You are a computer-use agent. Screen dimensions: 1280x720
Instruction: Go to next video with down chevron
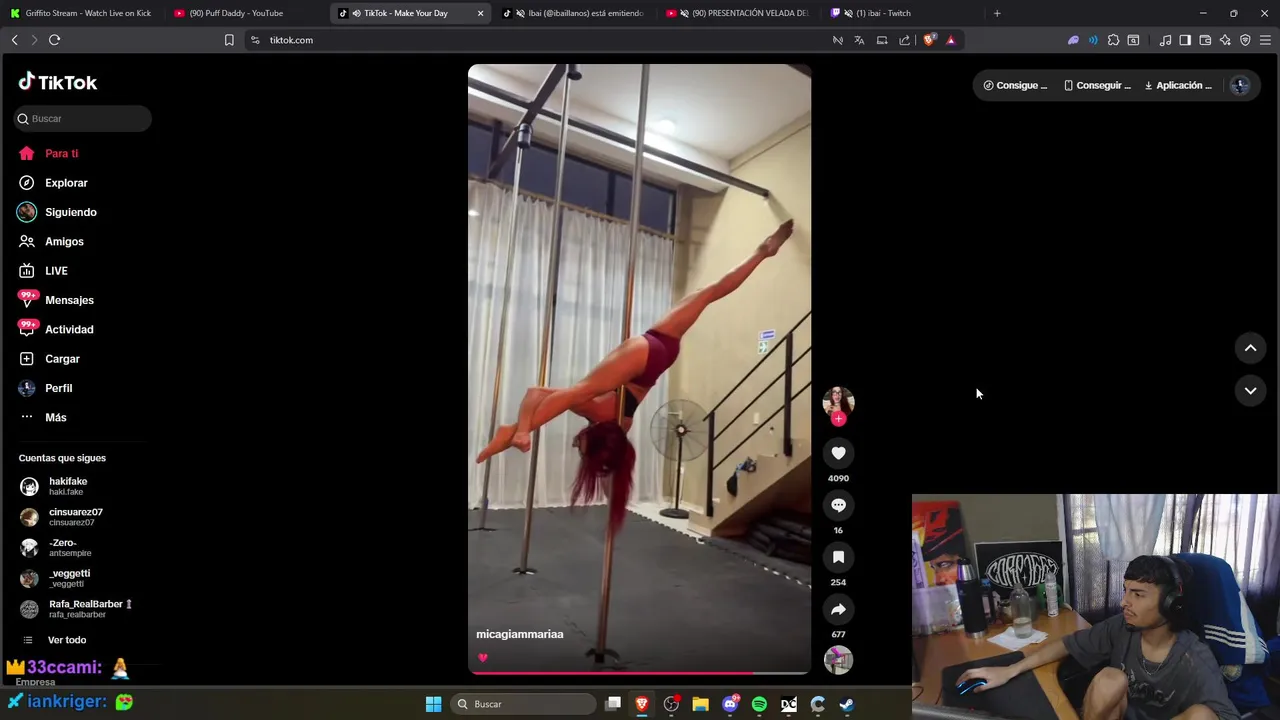tap(1250, 391)
